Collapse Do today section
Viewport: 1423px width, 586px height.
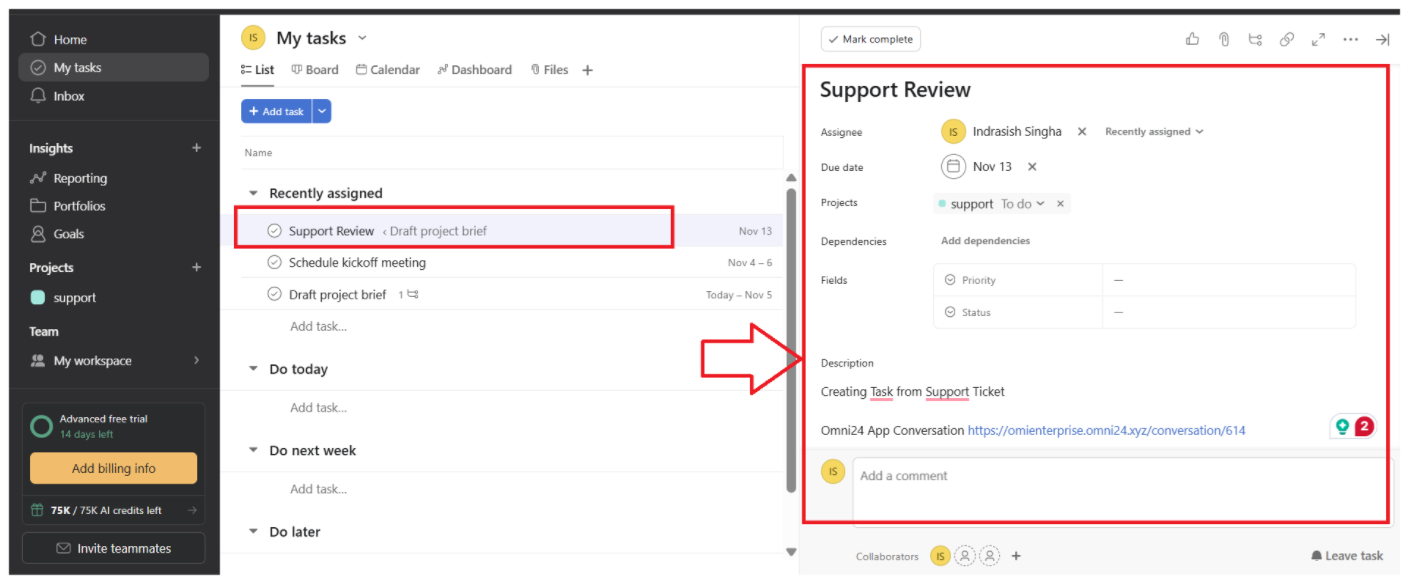click(253, 369)
